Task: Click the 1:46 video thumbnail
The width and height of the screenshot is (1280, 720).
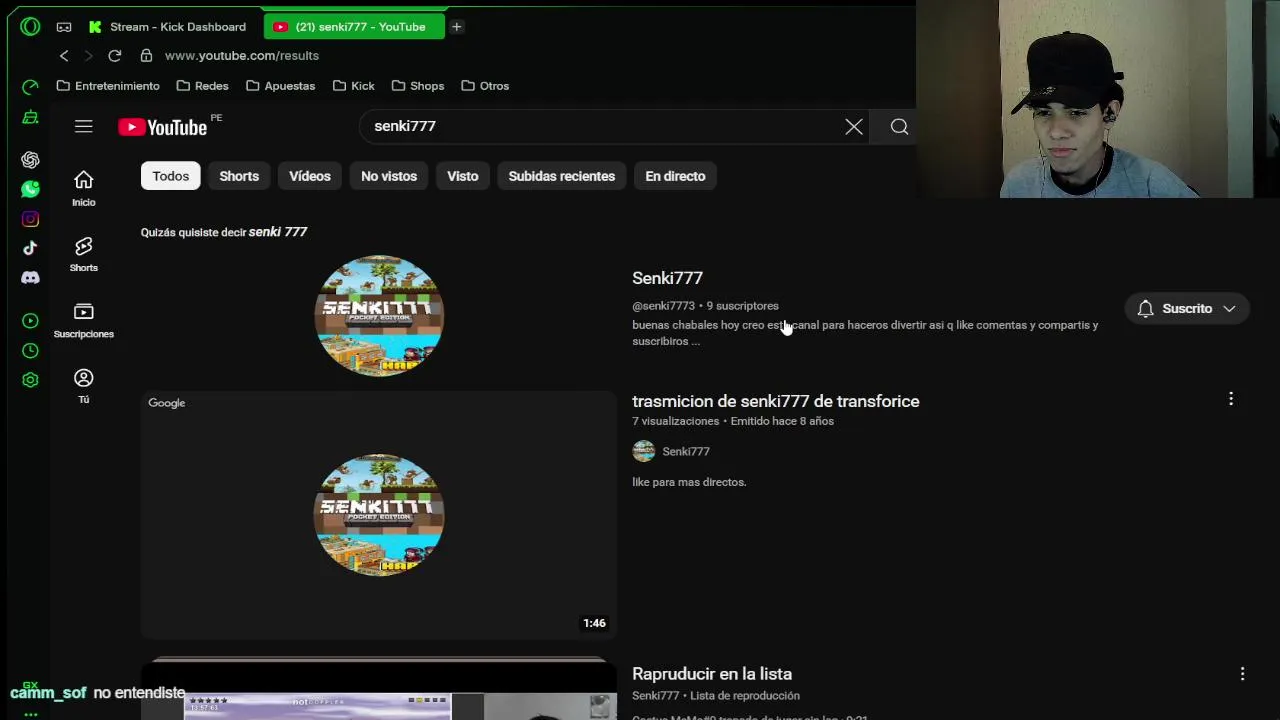Action: coord(379,515)
